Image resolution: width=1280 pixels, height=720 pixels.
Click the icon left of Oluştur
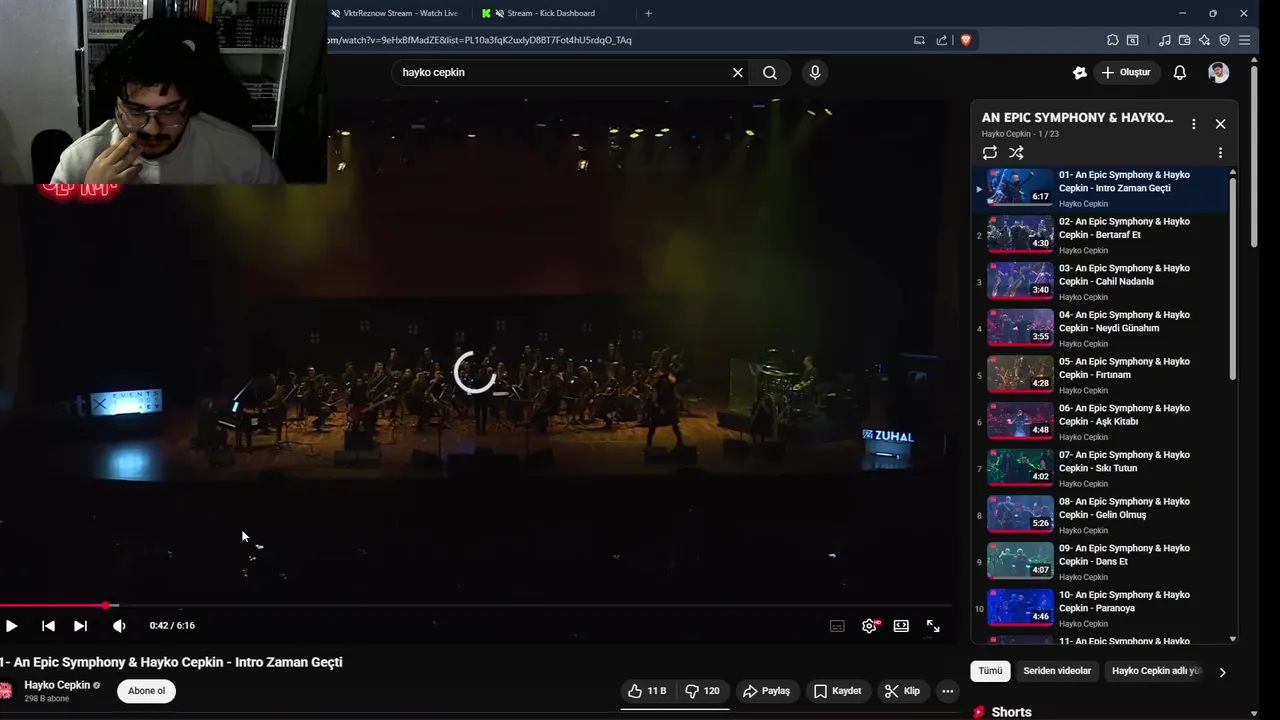pyautogui.click(x=1080, y=73)
